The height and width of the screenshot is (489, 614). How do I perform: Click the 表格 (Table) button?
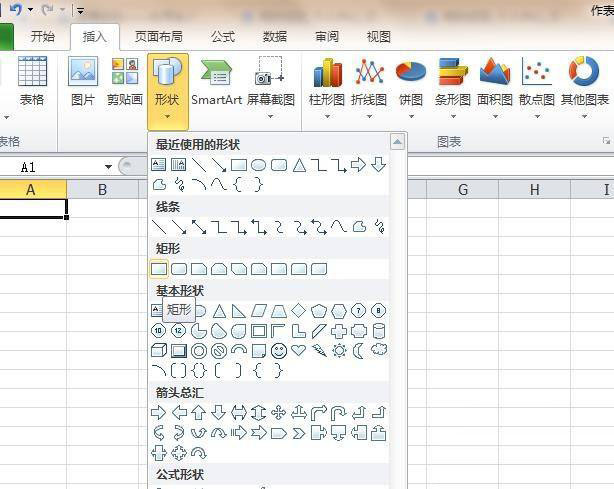tap(32, 81)
